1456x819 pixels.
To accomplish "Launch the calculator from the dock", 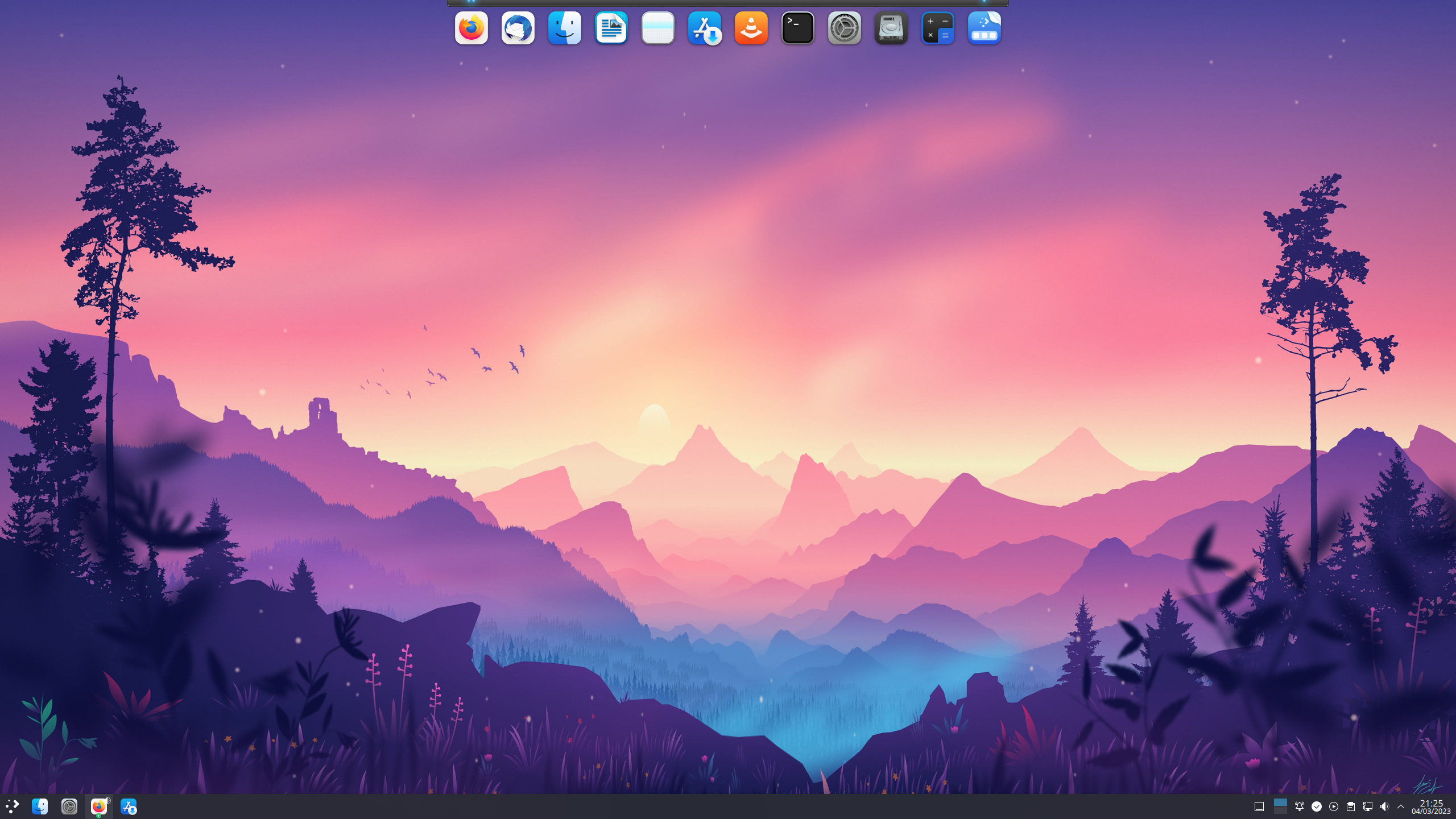I will (x=937, y=28).
